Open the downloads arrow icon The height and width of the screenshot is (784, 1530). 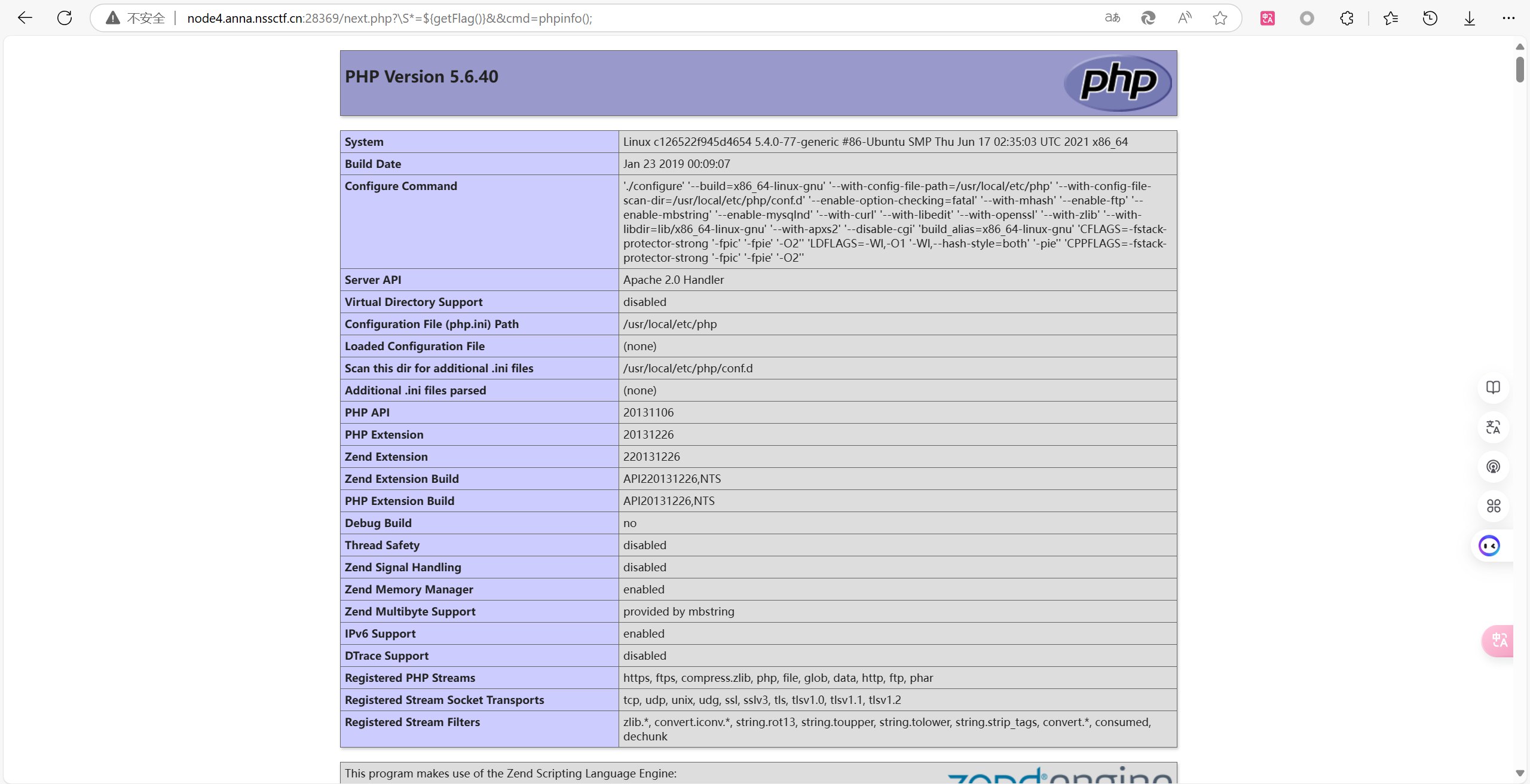(1470, 18)
